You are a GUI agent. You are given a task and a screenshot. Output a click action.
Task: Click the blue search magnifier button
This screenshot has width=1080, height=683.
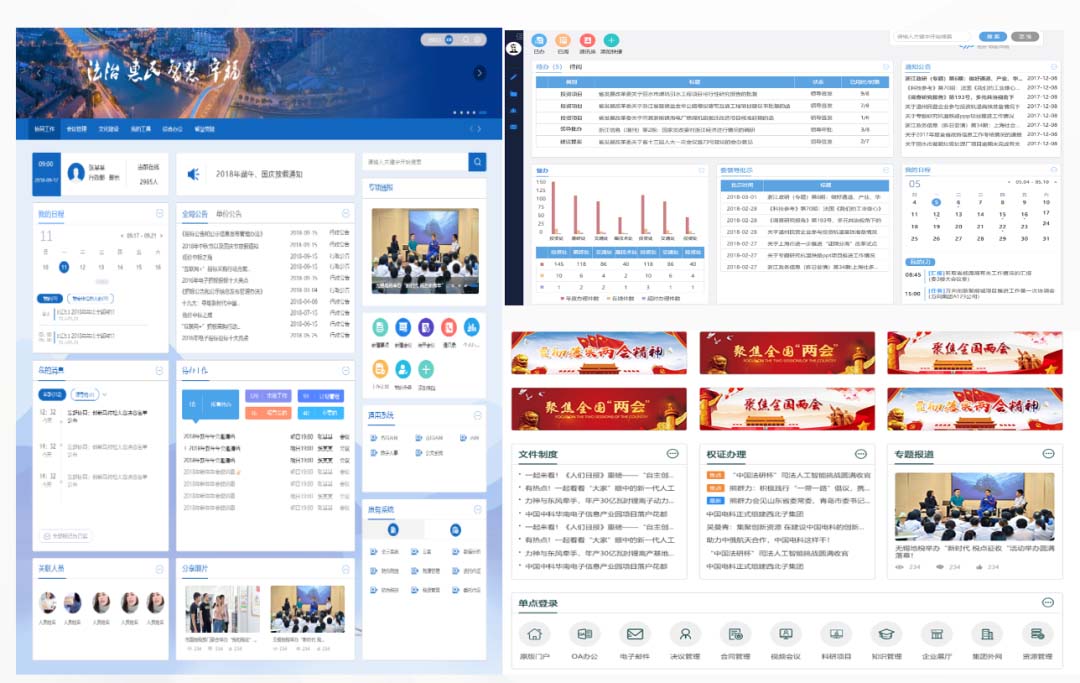coord(477,162)
